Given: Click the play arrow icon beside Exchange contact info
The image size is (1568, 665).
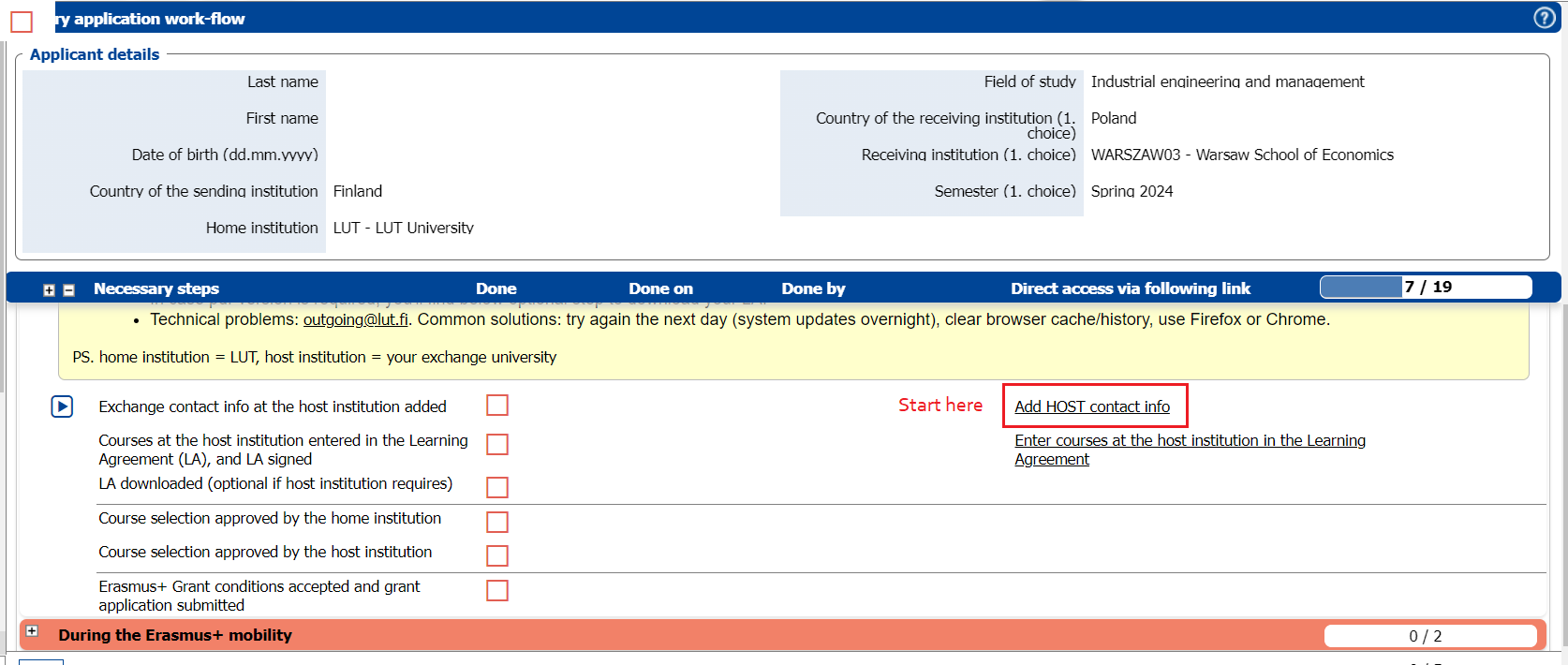Looking at the screenshot, I should [x=62, y=406].
